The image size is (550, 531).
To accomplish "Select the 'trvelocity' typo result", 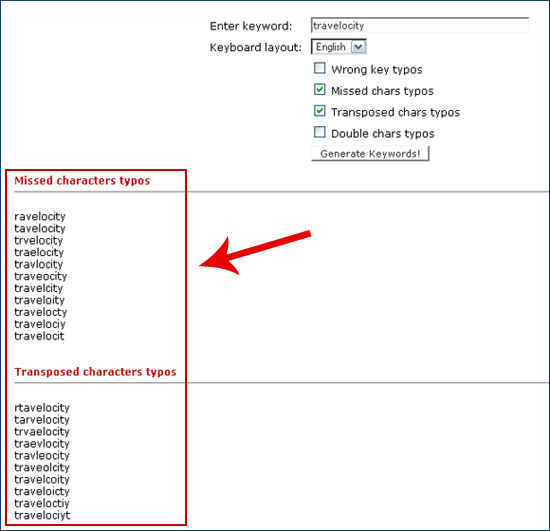I will 39,240.
